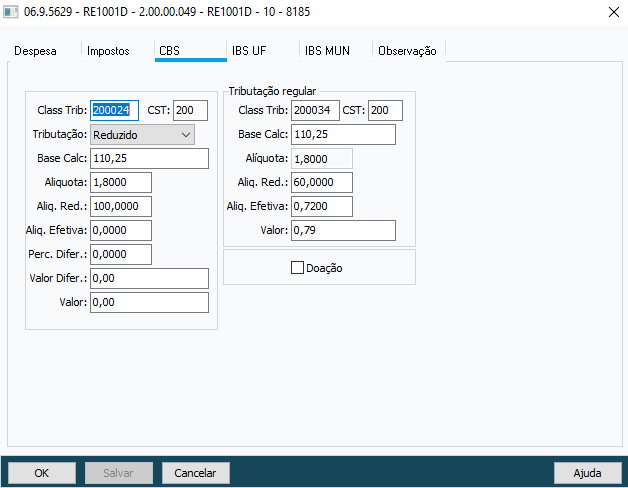
Task: Click the Aliq. Red. field with 60,0000
Action: point(322,182)
